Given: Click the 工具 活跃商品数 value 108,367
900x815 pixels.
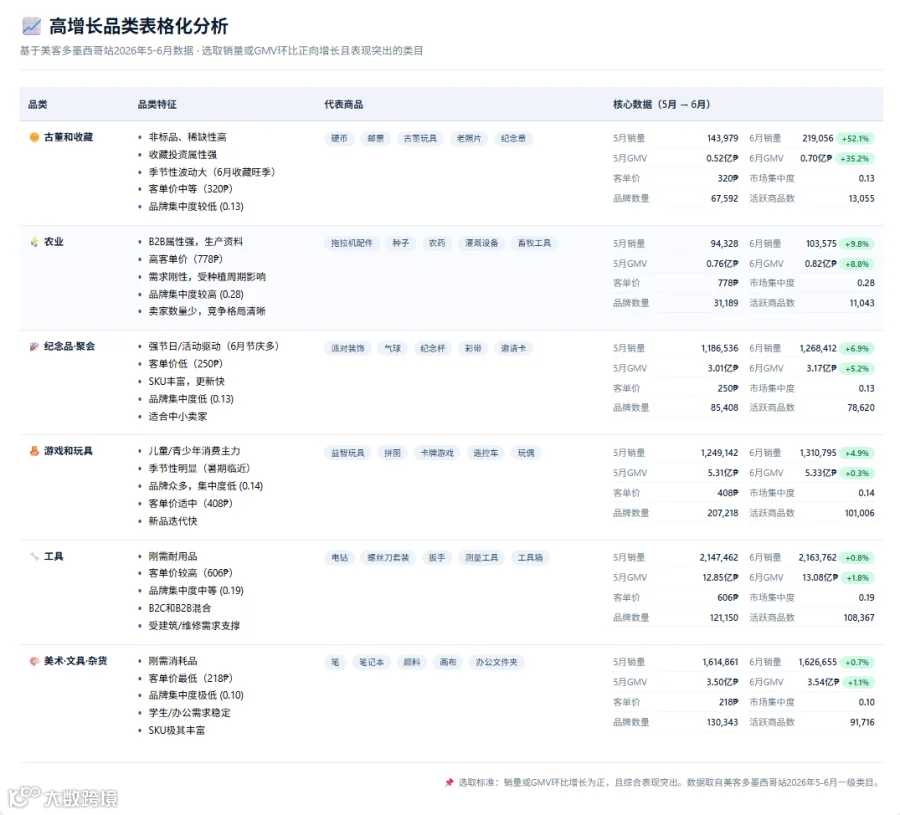Looking at the screenshot, I should [x=859, y=618].
